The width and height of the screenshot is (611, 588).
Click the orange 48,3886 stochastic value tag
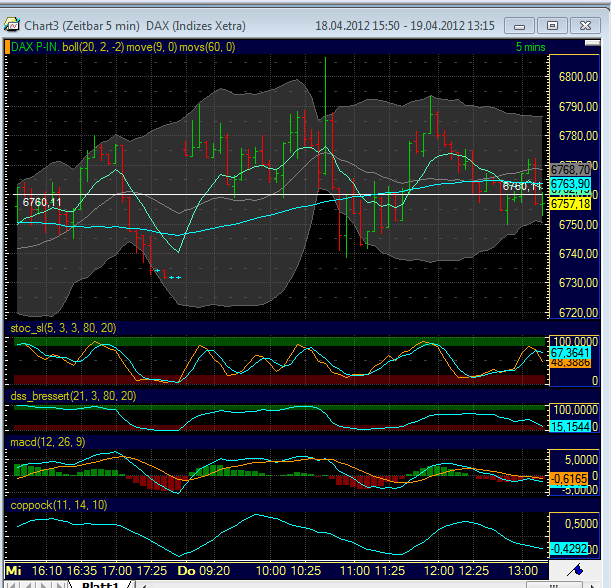pos(570,363)
